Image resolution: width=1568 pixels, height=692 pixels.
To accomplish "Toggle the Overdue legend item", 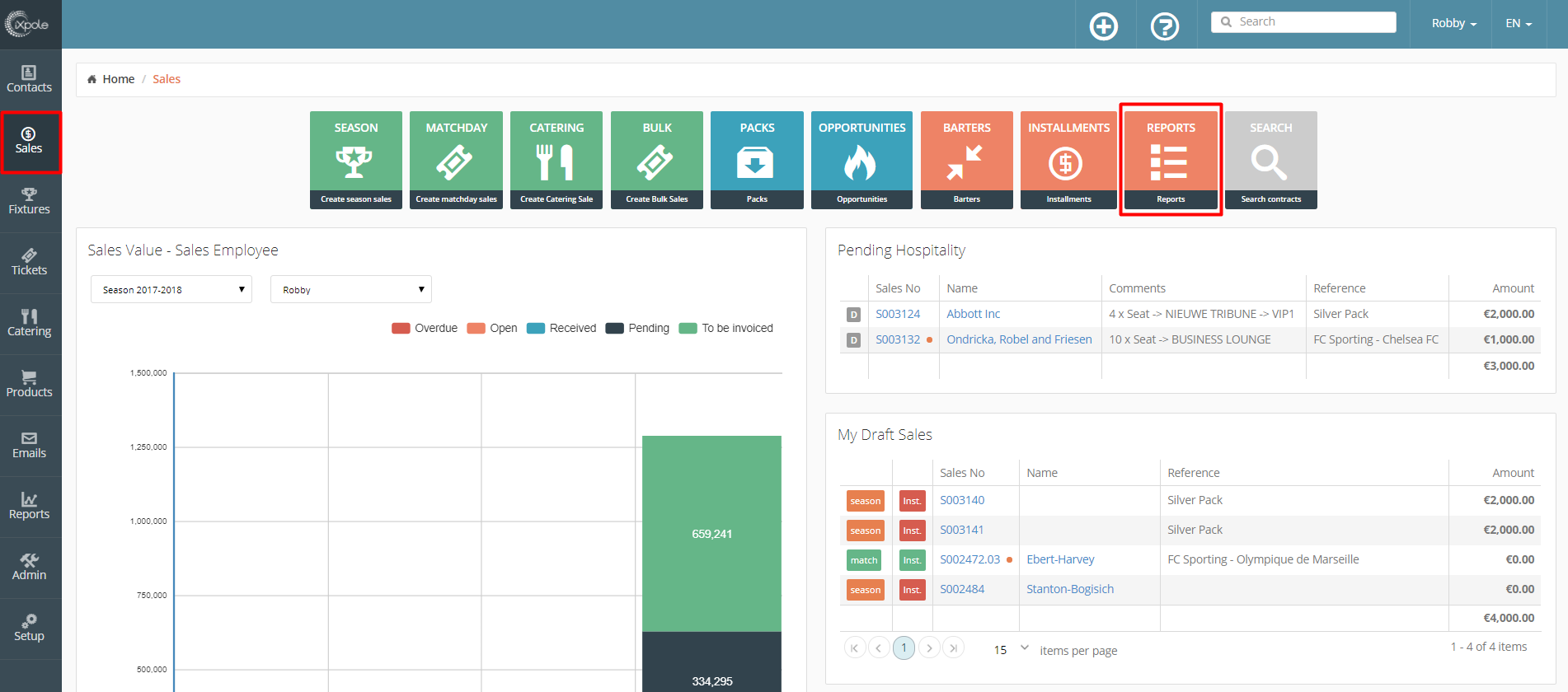I will click(x=425, y=328).
